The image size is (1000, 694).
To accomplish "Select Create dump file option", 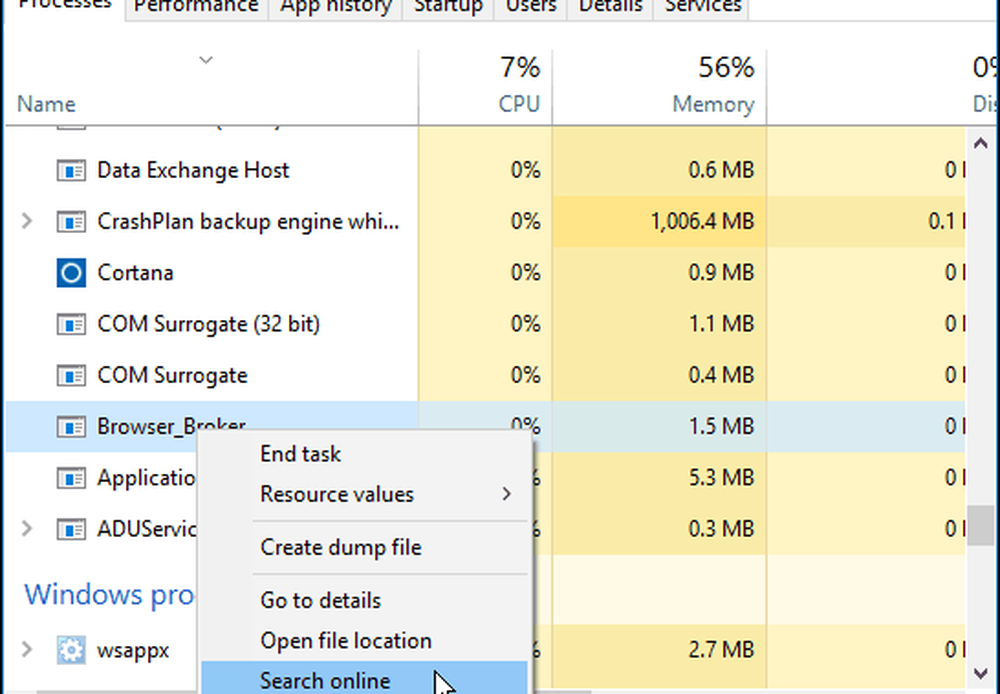I will [x=340, y=548].
